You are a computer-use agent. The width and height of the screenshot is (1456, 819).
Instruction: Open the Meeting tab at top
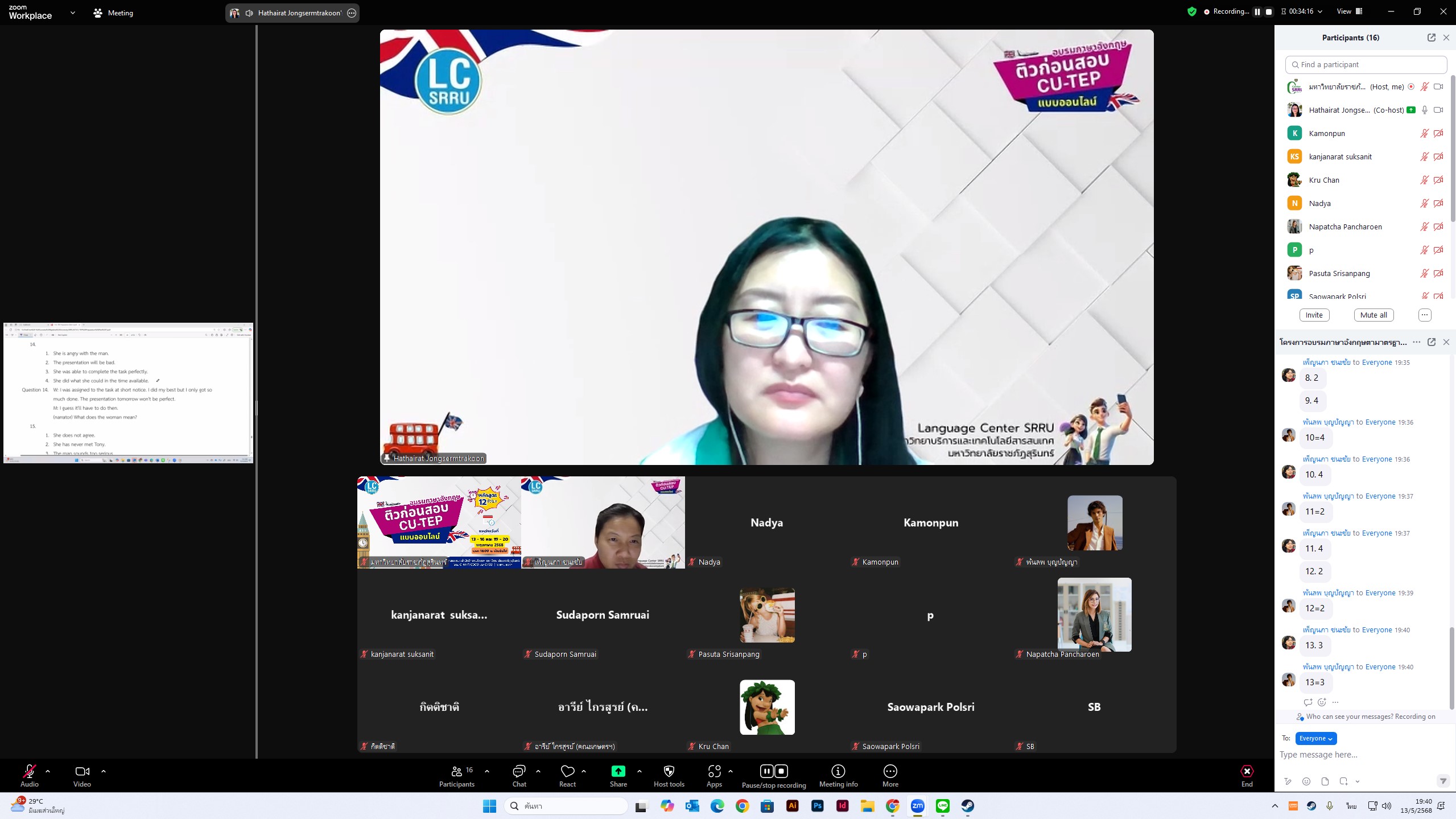(x=113, y=13)
